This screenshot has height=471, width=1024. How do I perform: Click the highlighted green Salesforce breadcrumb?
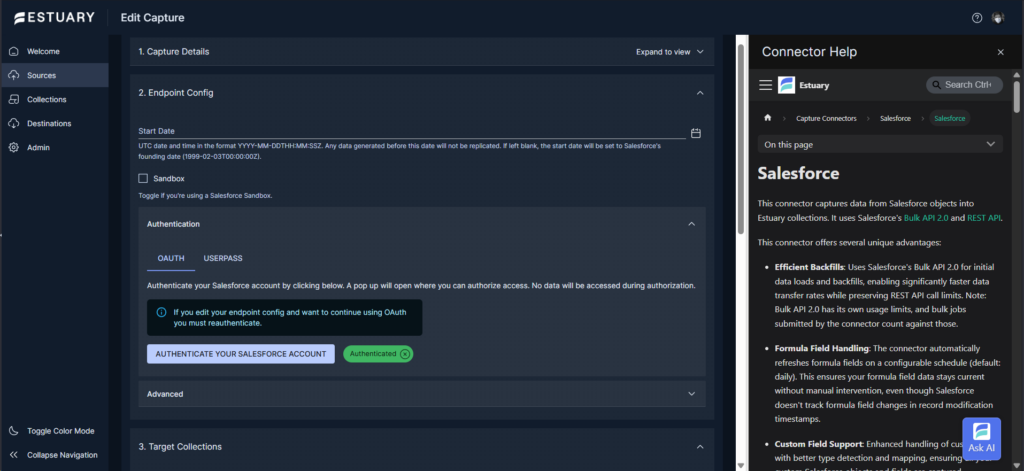coord(950,118)
